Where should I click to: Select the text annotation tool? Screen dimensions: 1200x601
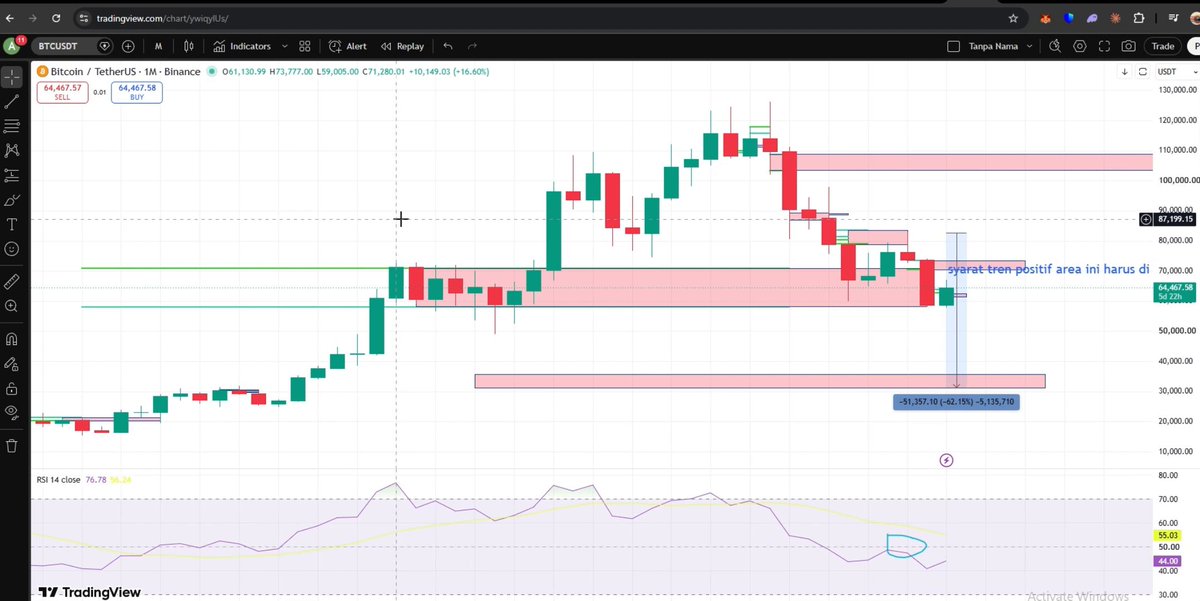coord(12,224)
